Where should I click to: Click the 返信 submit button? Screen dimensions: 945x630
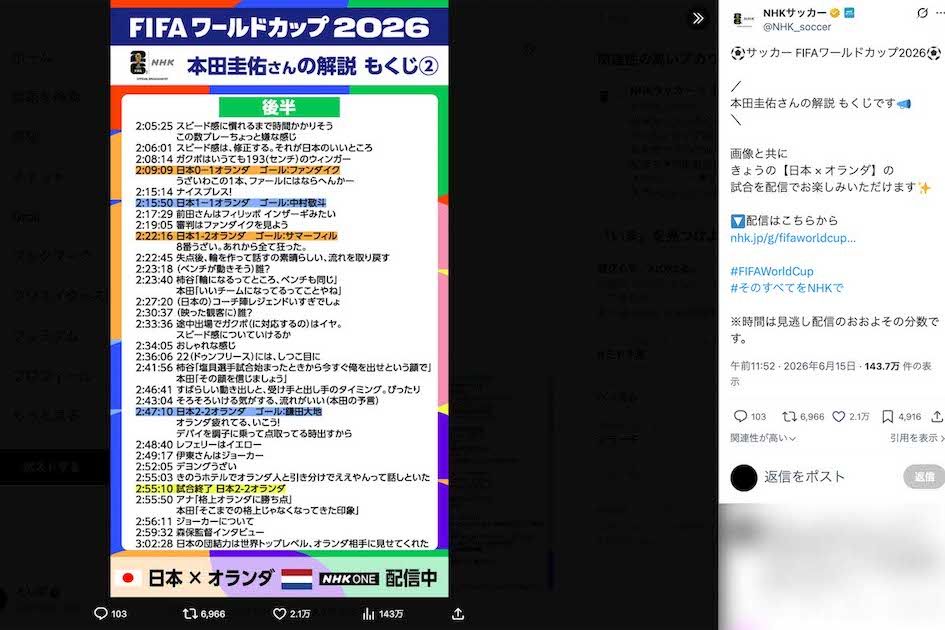924,477
